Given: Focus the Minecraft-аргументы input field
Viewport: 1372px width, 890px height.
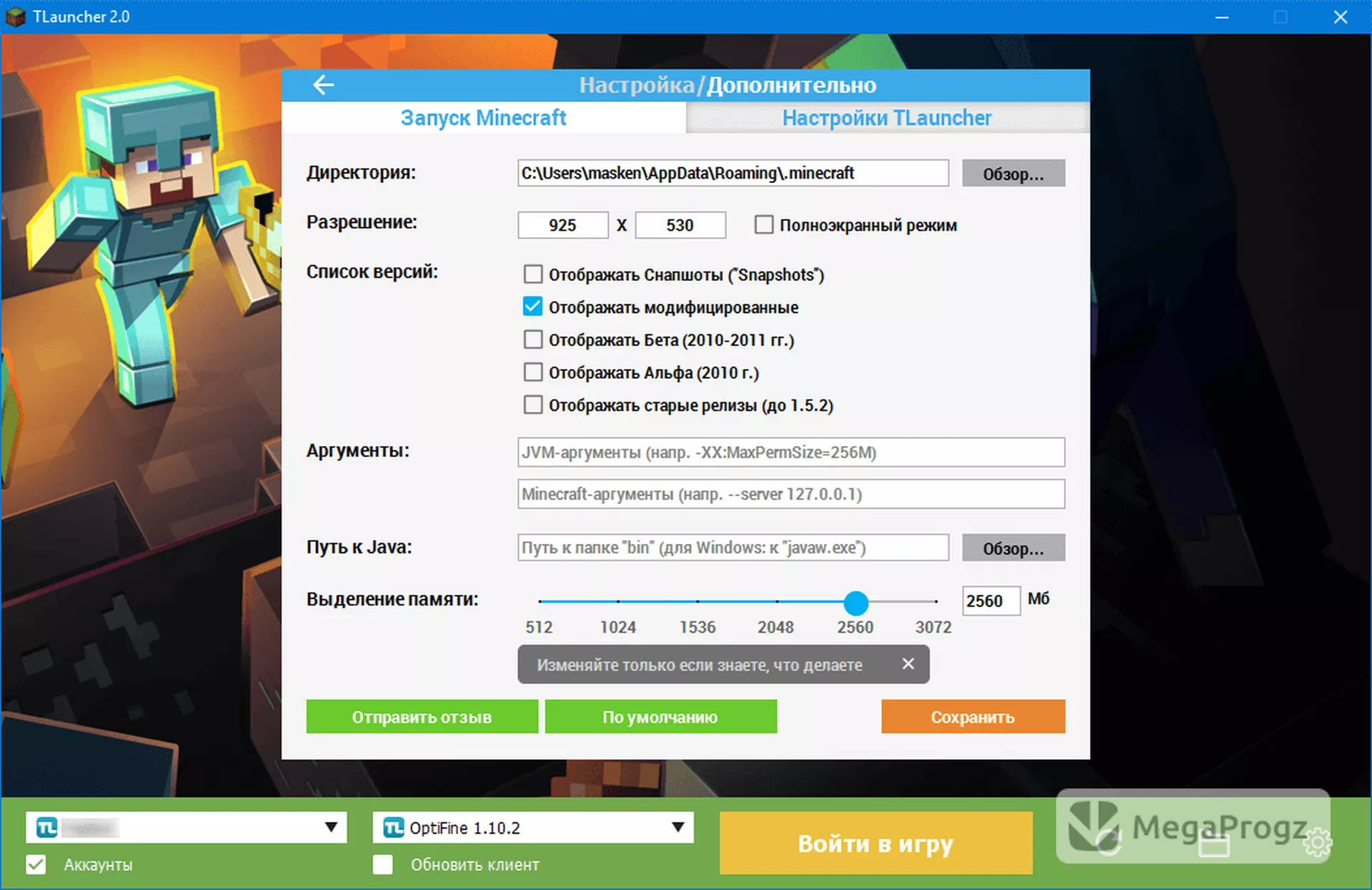Looking at the screenshot, I should coord(791,494).
